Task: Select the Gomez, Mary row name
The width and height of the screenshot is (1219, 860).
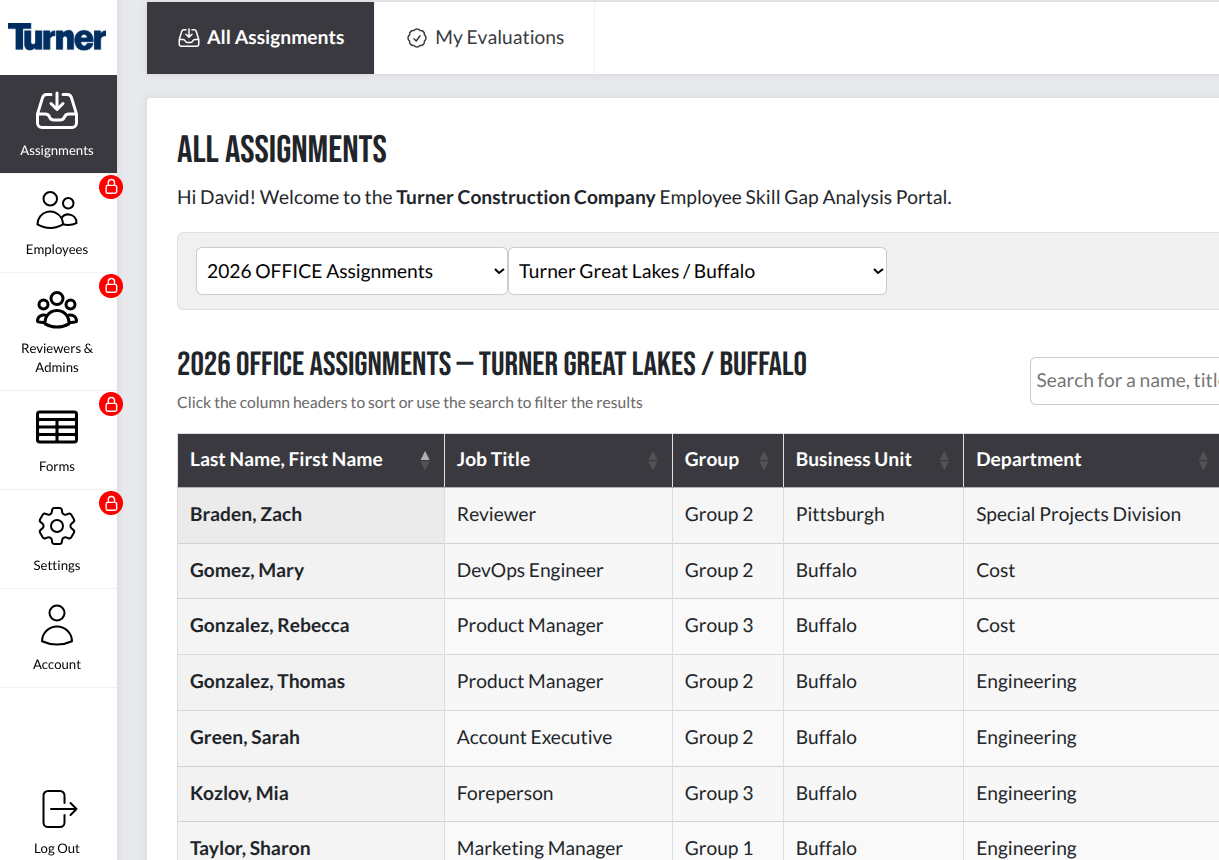Action: (x=247, y=570)
